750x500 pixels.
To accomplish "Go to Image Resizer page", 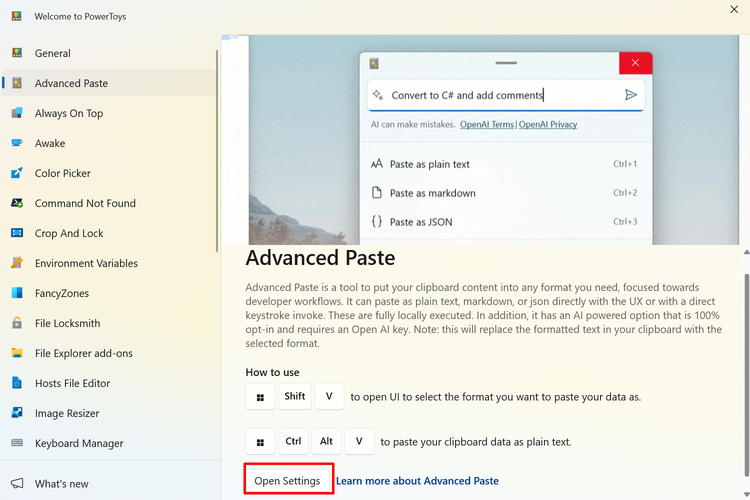I will point(109,413).
